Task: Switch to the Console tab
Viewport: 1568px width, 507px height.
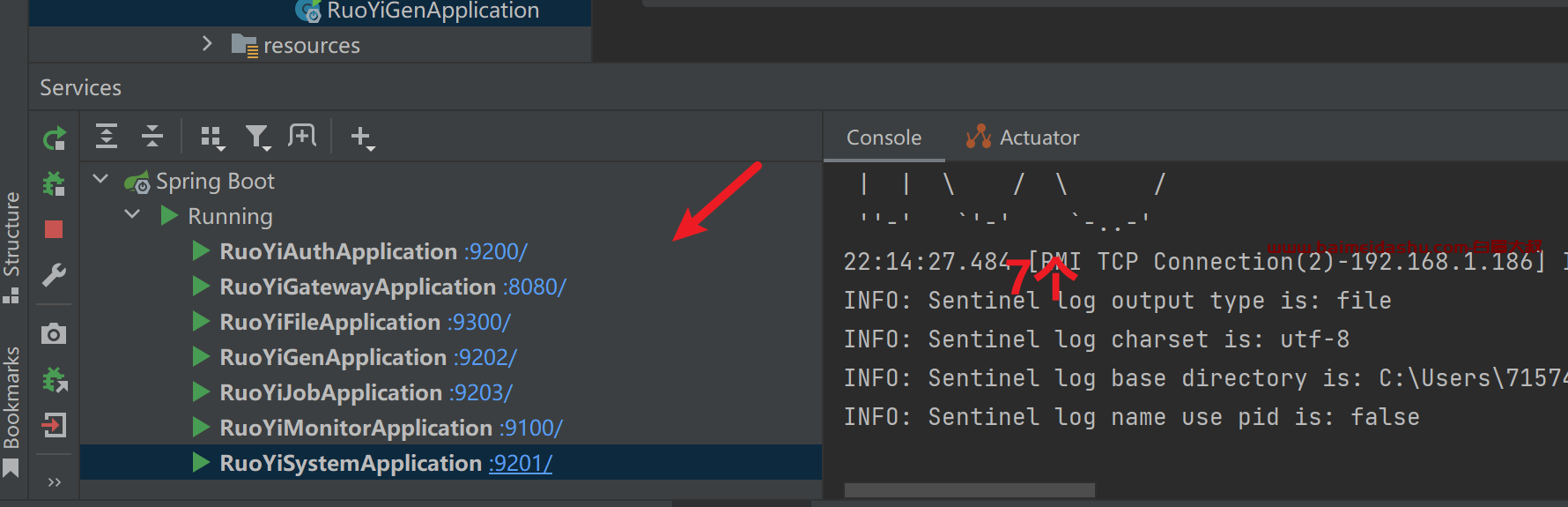Action: (x=884, y=138)
